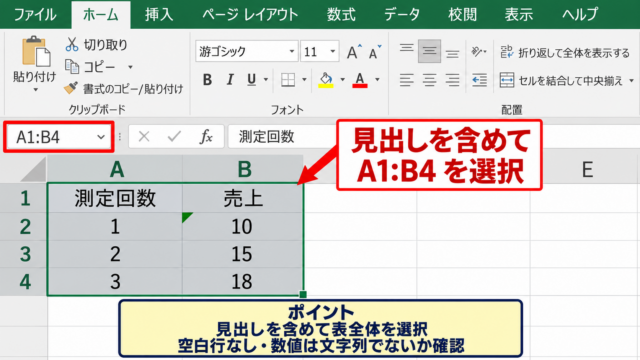Open the font name 游ゴシック dropdown
The width and height of the screenshot is (640, 360).
[x=292, y=51]
